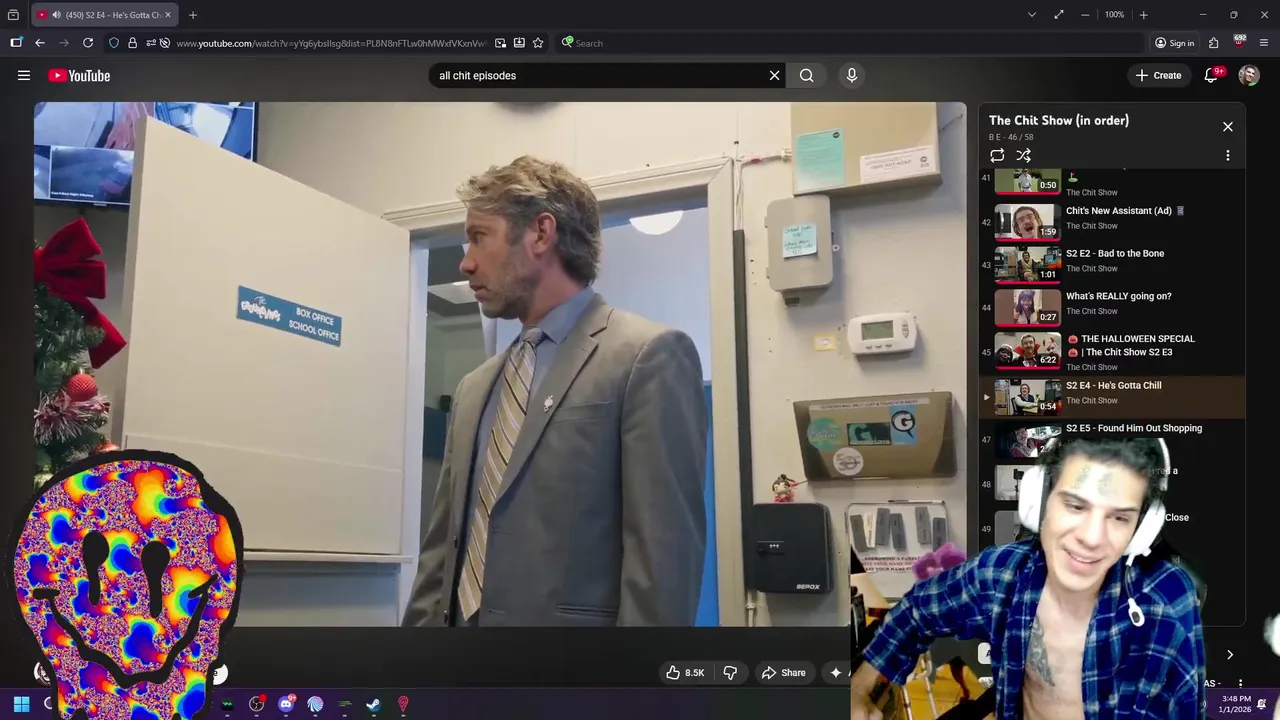Show site security padlock info
This screenshot has width=1280, height=720.
[132, 43]
